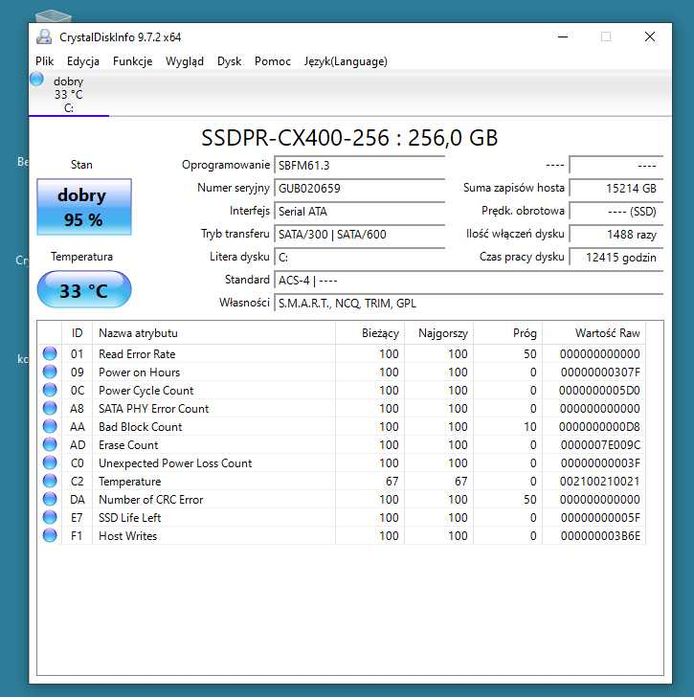Click rotation rate value ---- (SSD)
This screenshot has height=700, width=694.
point(616,212)
